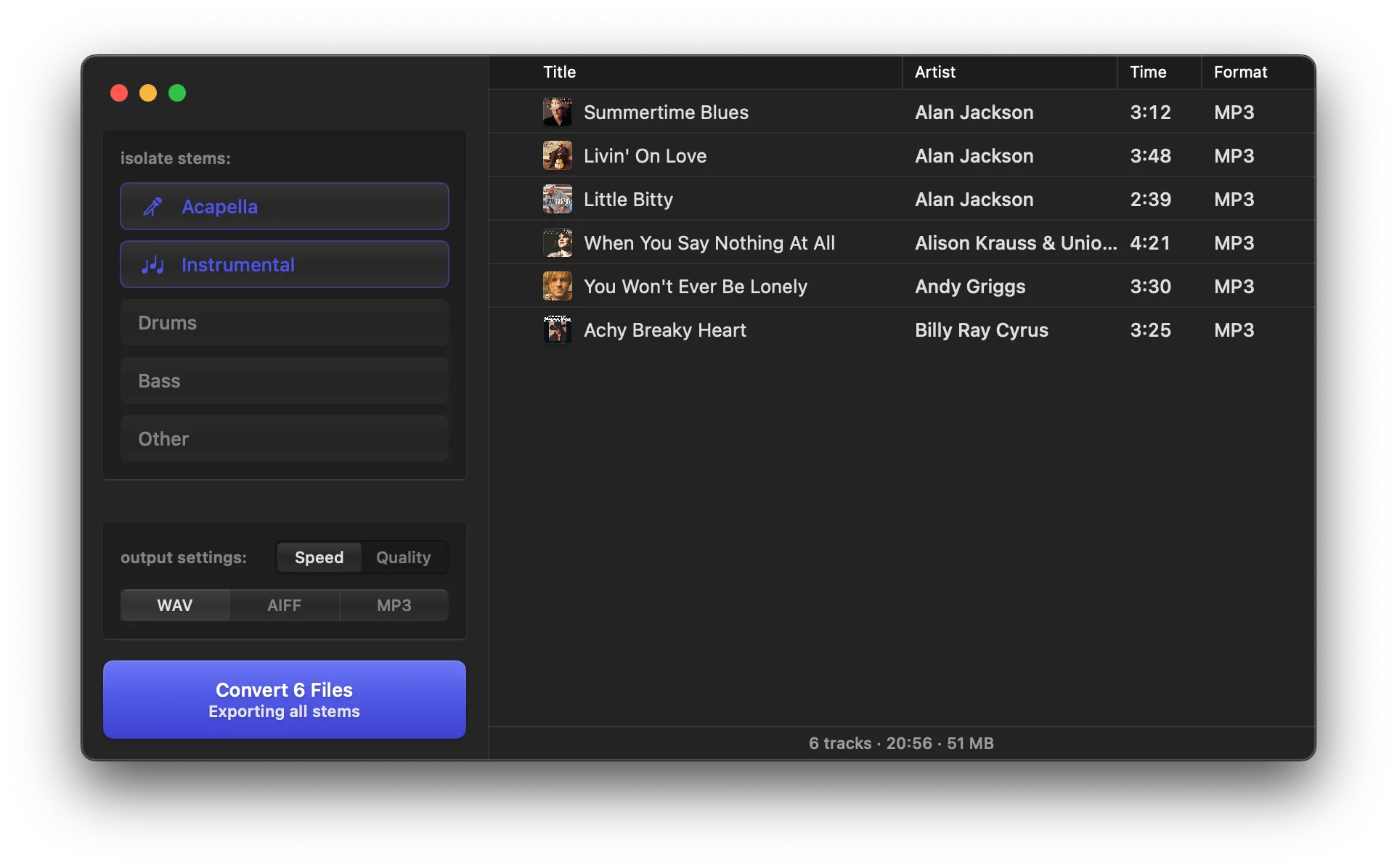This screenshot has height=868, width=1397.
Task: Click the 3:30 time value
Action: 1150,287
